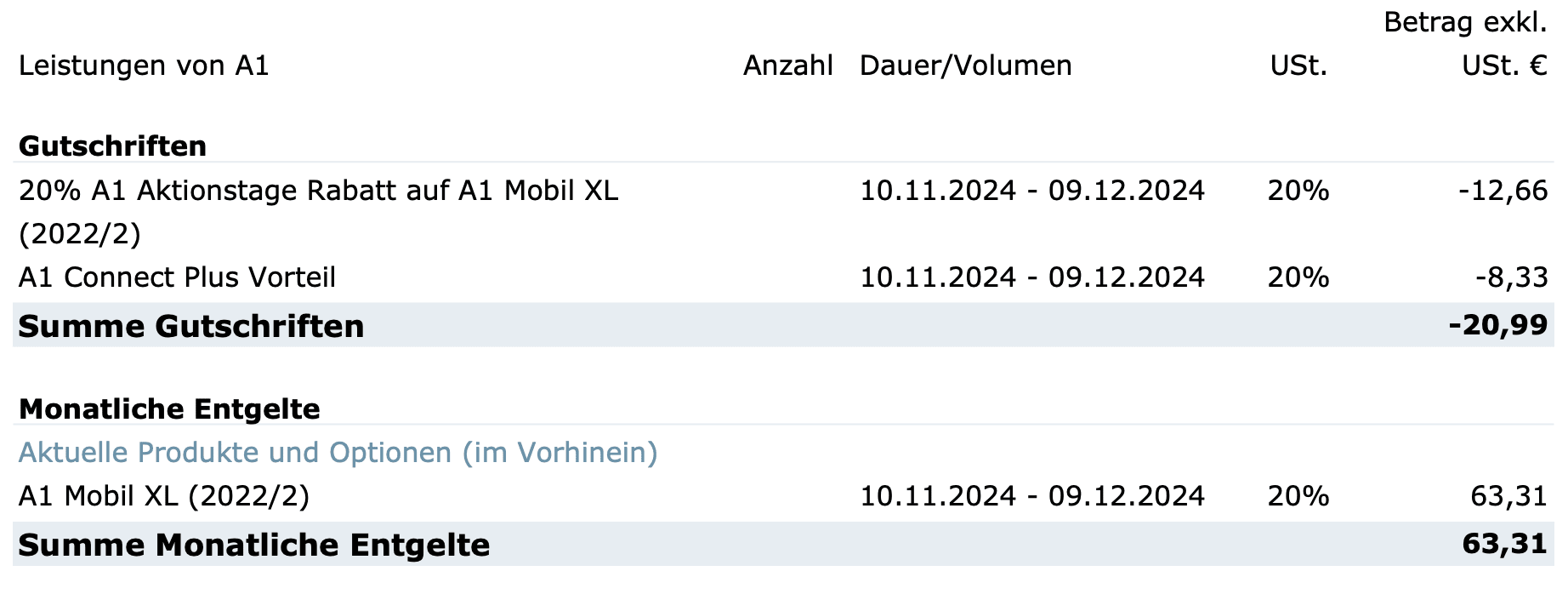
Task: Click the -12,66 discount amount
Action: tap(1503, 191)
